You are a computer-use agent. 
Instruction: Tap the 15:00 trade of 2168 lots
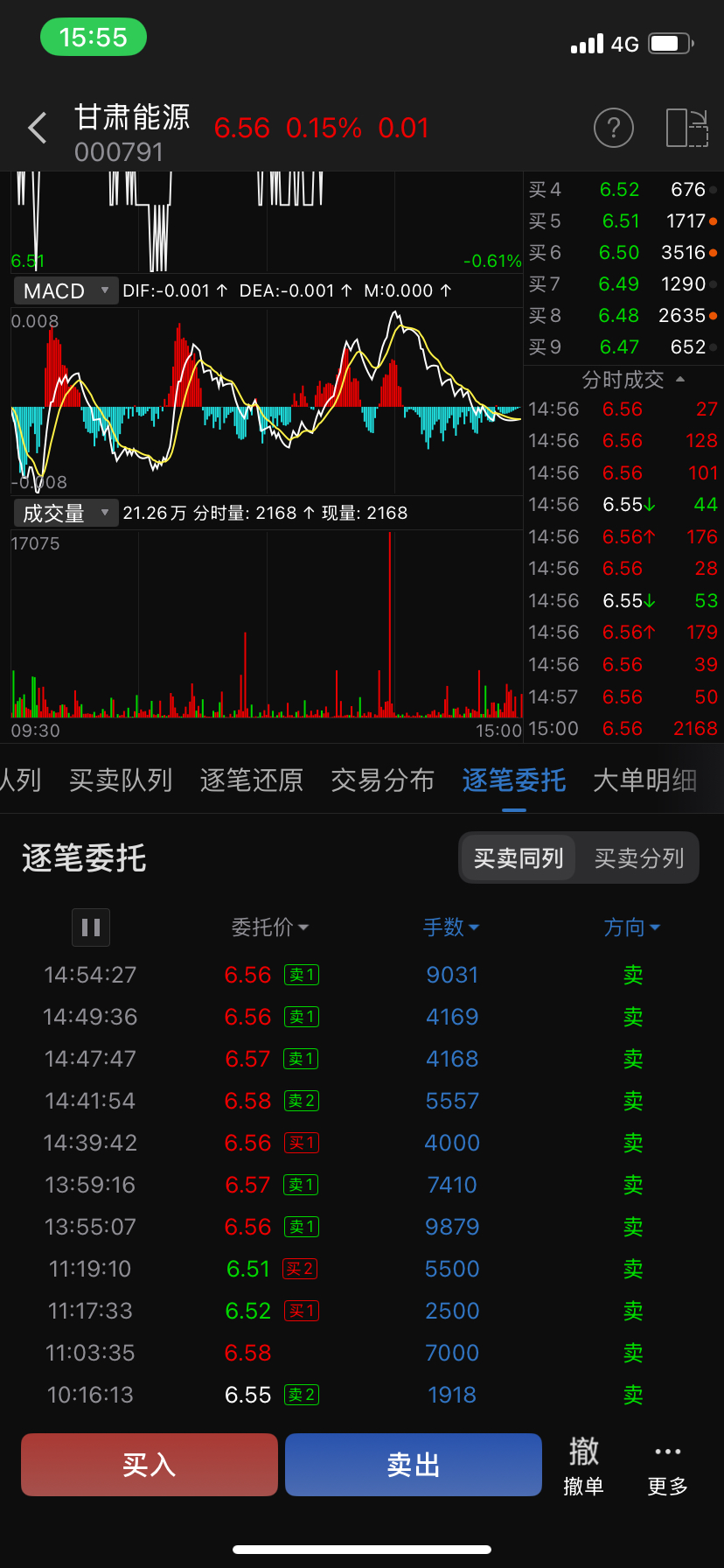623,729
